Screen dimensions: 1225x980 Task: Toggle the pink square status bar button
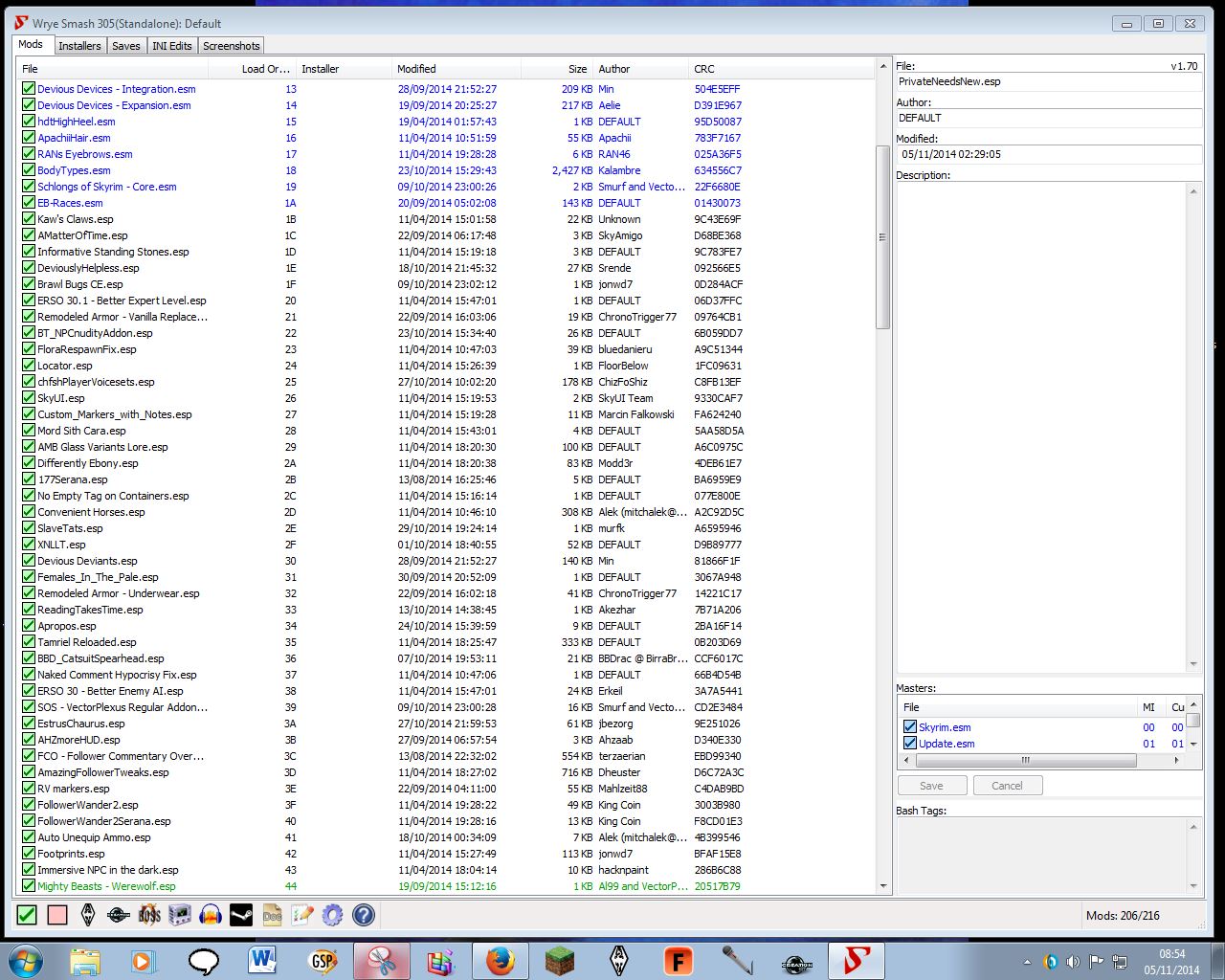point(57,915)
